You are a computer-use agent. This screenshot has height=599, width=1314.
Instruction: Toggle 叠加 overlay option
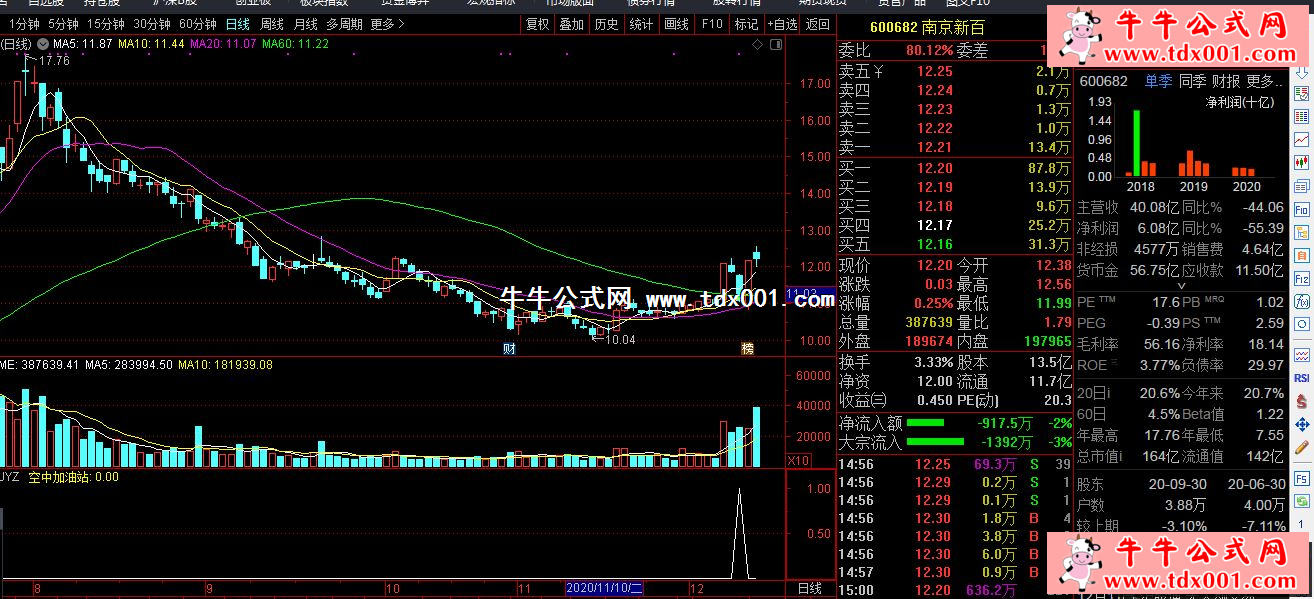(x=571, y=24)
